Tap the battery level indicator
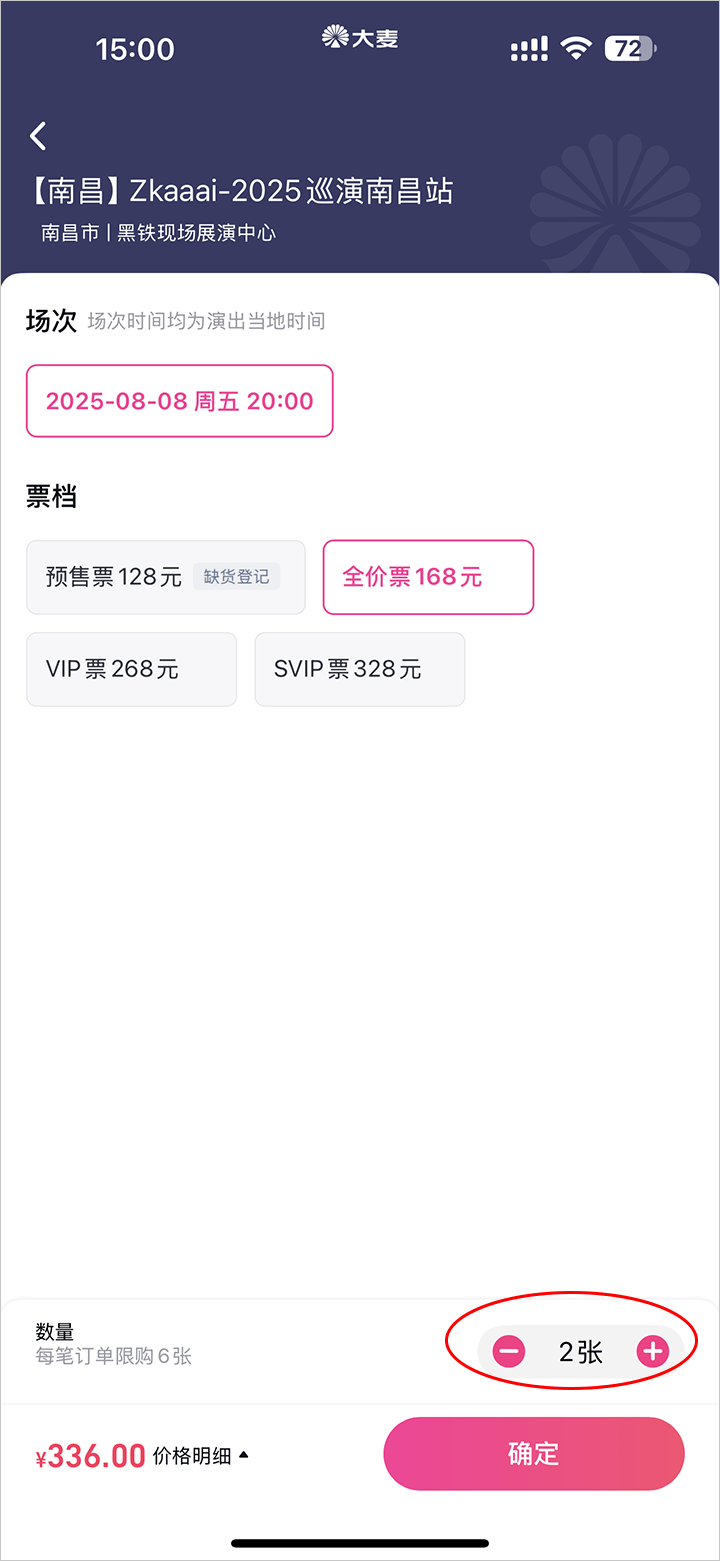The image size is (720, 1561). (630, 48)
